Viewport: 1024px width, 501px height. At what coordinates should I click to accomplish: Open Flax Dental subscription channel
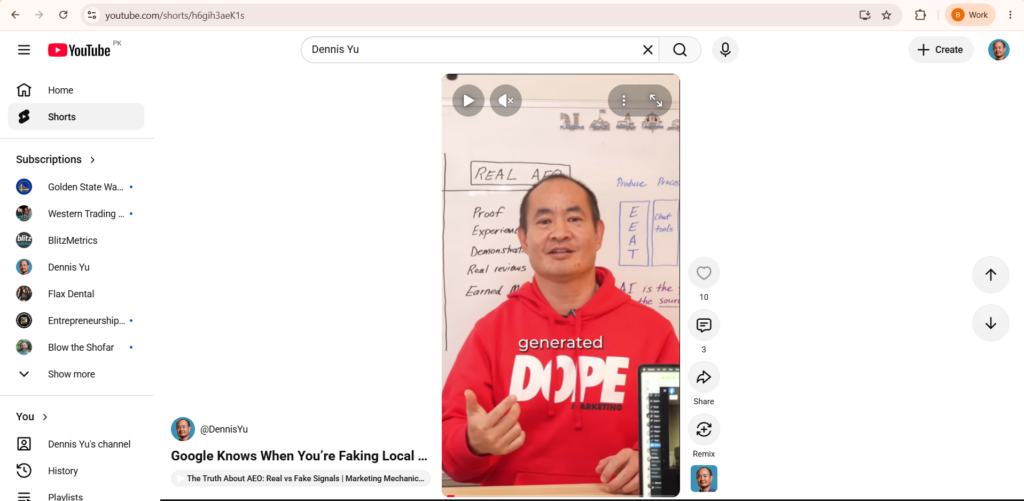pyautogui.click(x=76, y=294)
